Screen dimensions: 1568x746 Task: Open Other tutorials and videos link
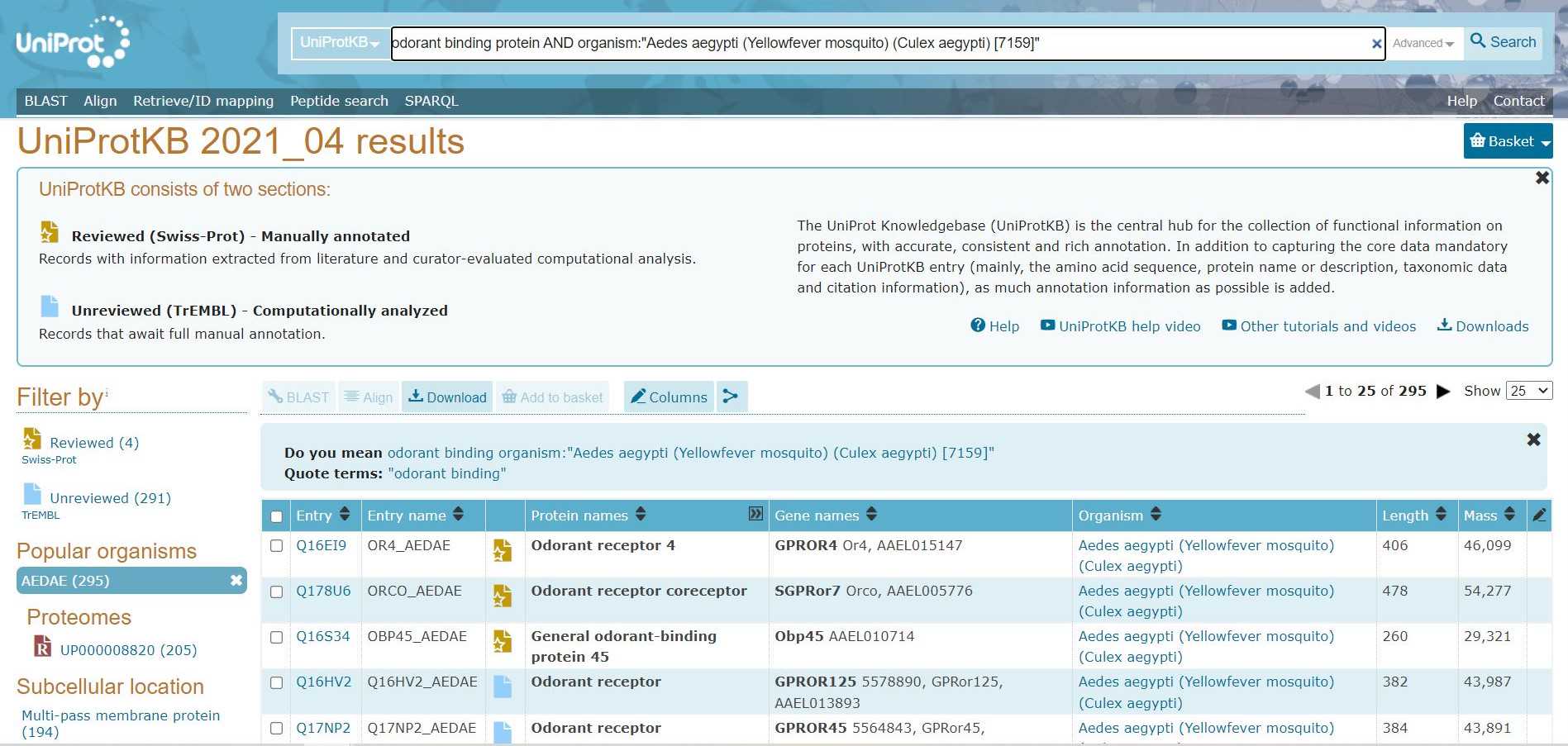(1318, 326)
